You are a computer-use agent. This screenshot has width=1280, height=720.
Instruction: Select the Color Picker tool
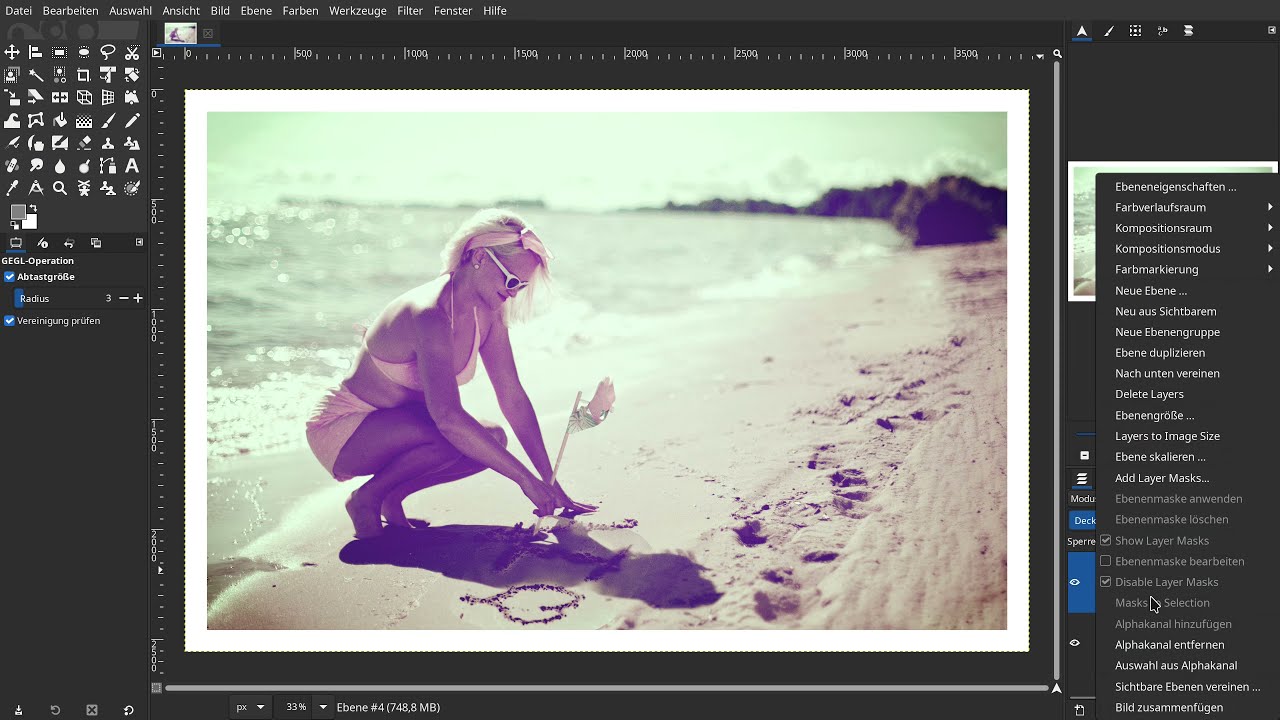pyautogui.click(x=12, y=188)
